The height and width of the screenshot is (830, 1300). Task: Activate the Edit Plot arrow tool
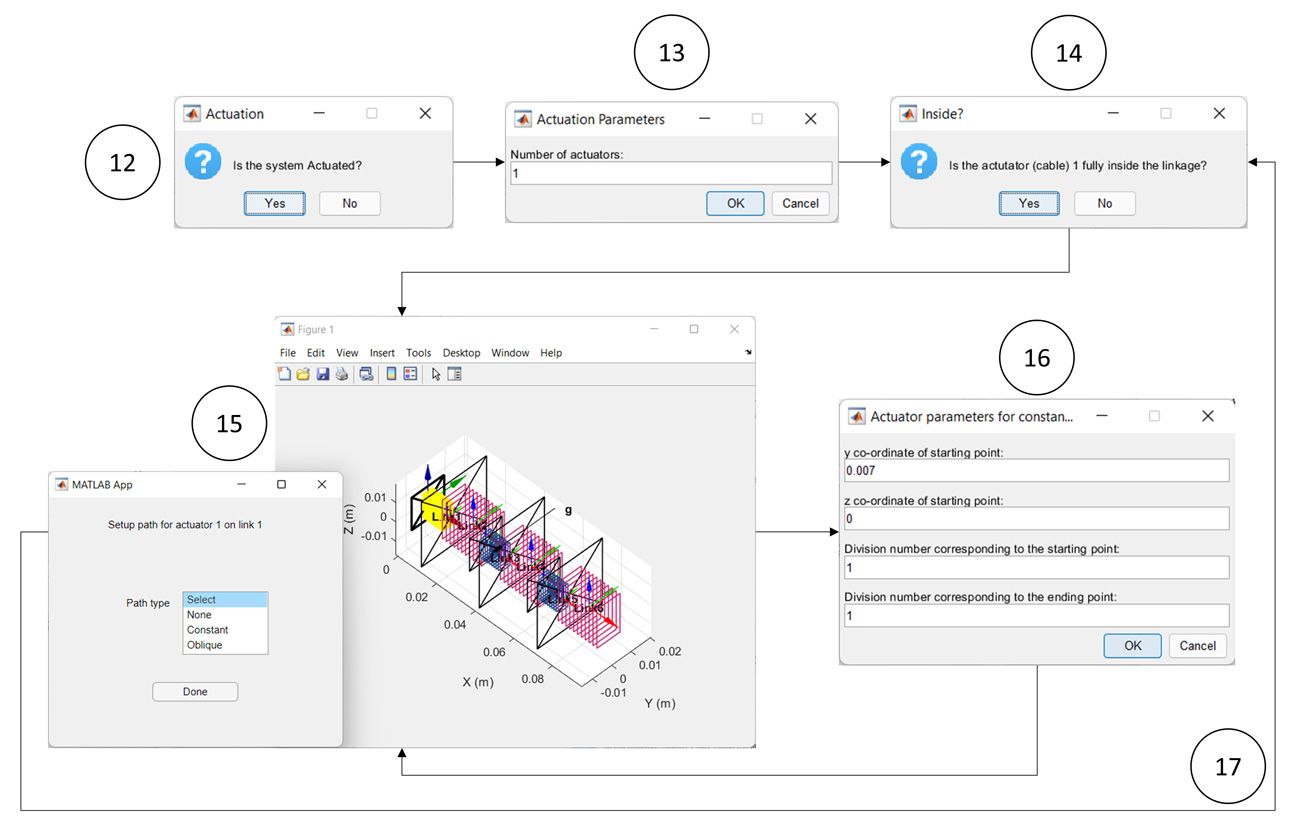(435, 373)
